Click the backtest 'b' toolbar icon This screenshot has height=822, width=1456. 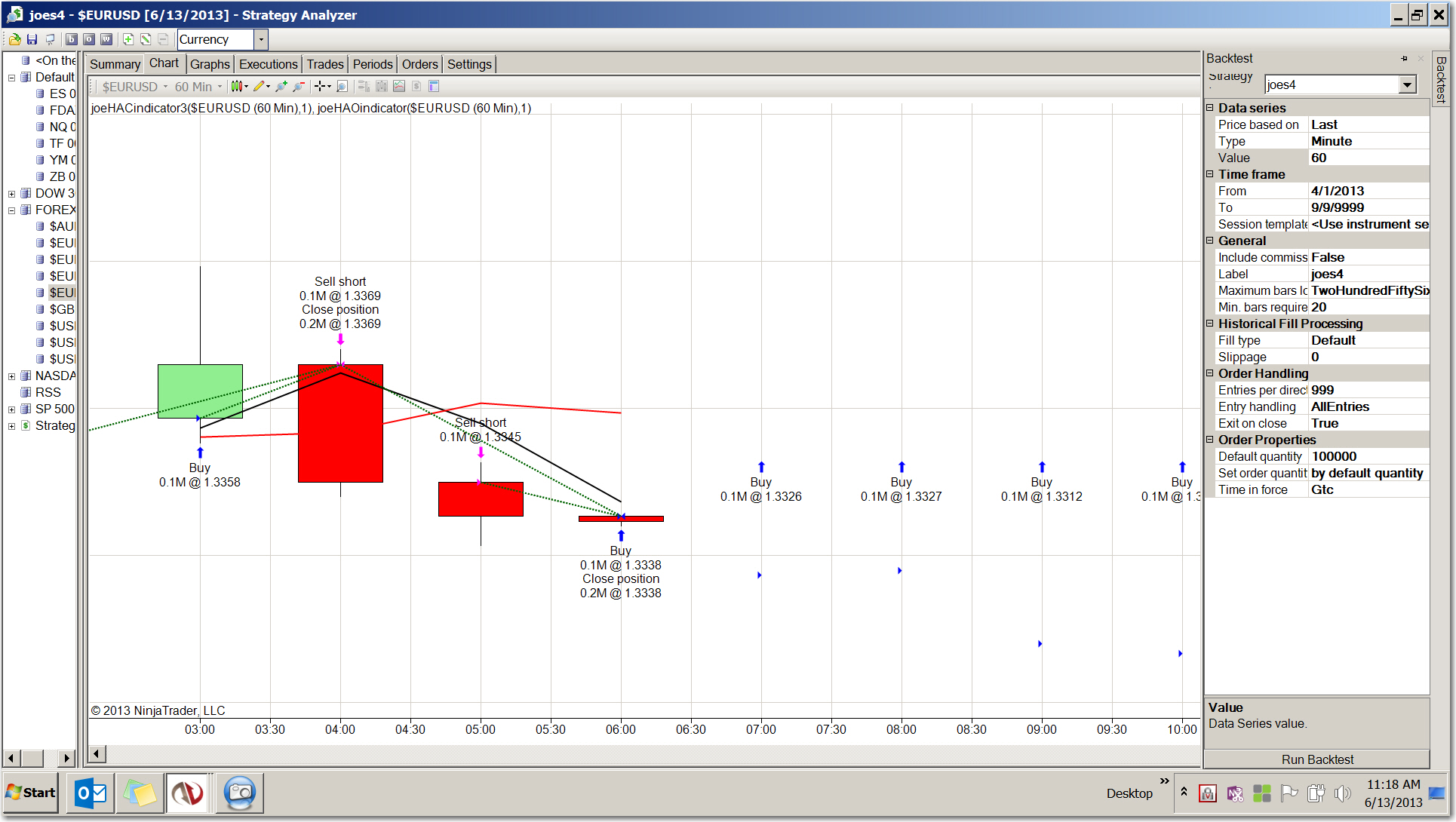tap(72, 39)
